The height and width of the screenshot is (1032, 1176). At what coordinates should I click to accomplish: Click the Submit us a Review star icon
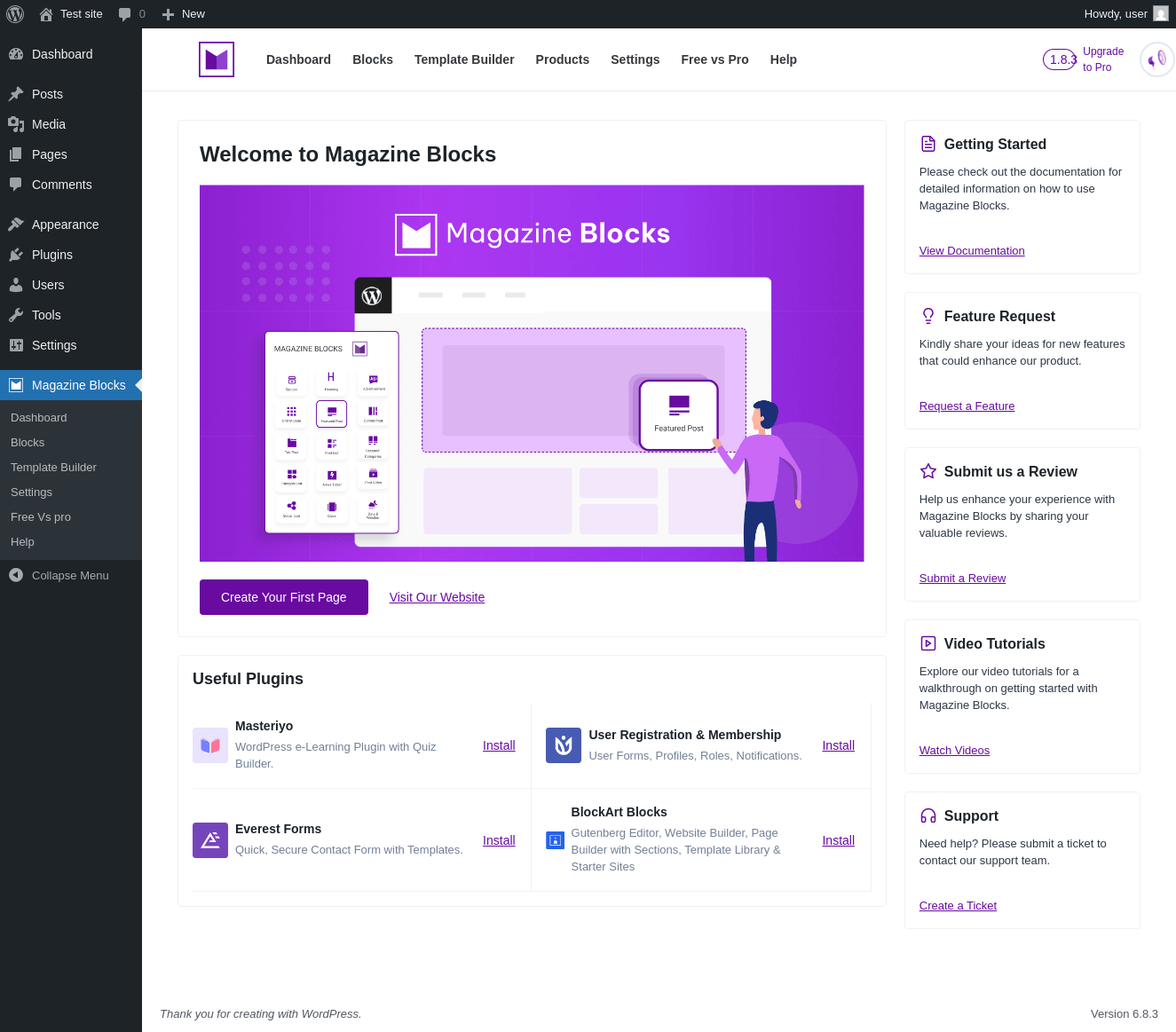pos(928,471)
